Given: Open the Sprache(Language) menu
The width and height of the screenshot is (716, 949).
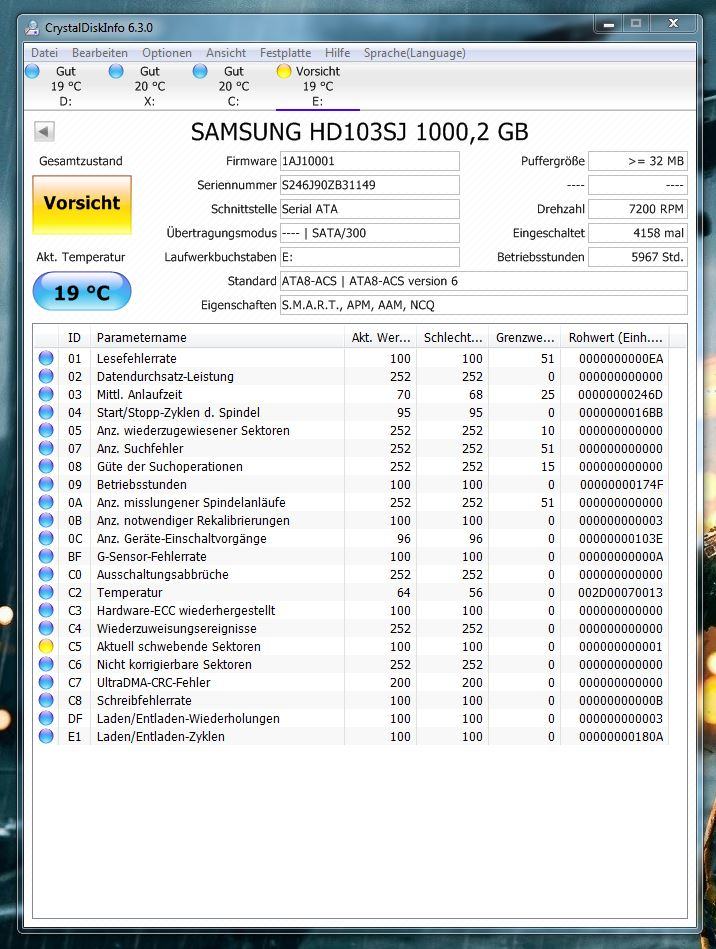Looking at the screenshot, I should click(415, 53).
